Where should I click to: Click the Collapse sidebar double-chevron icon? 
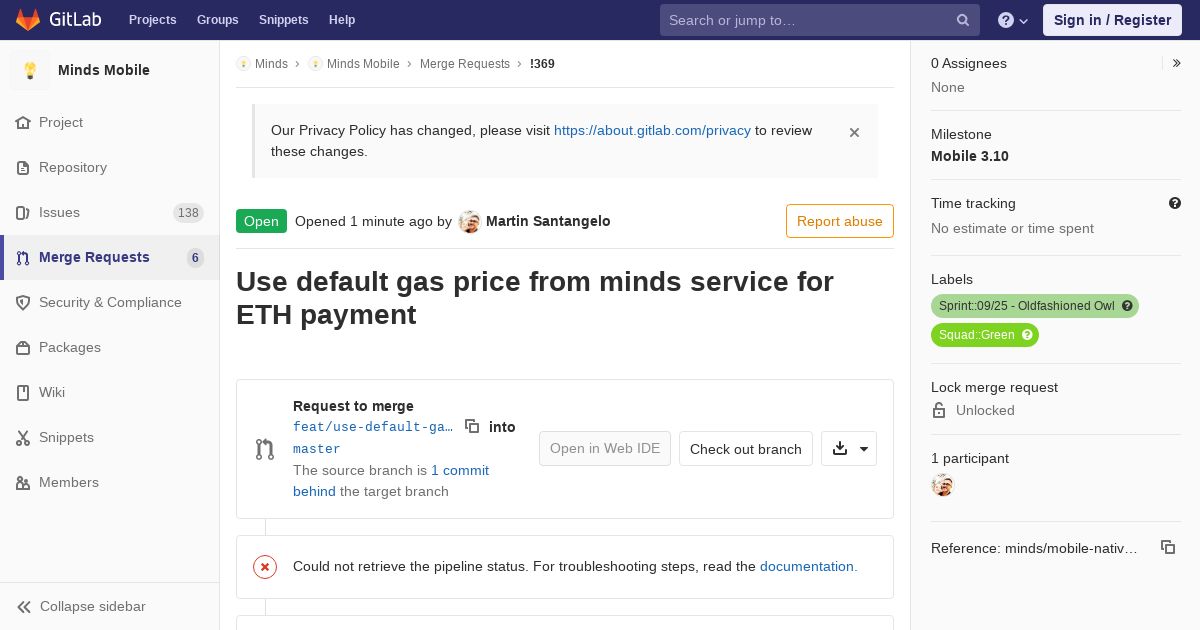click(x=24, y=606)
